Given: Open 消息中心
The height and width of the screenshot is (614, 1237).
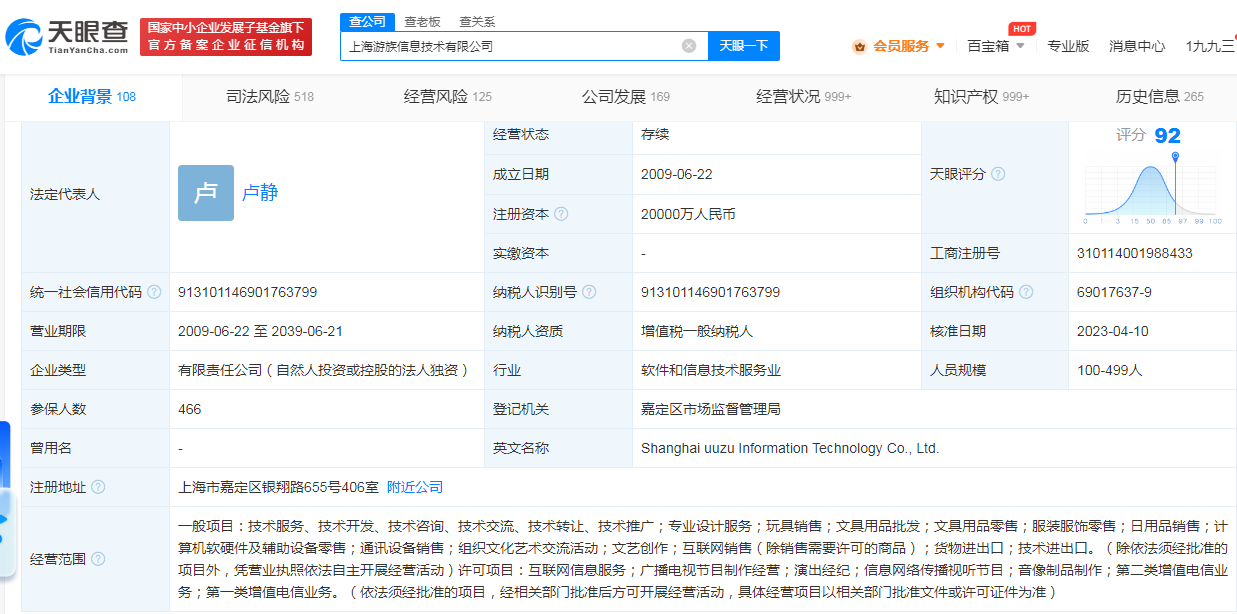Looking at the screenshot, I should 1137,46.
